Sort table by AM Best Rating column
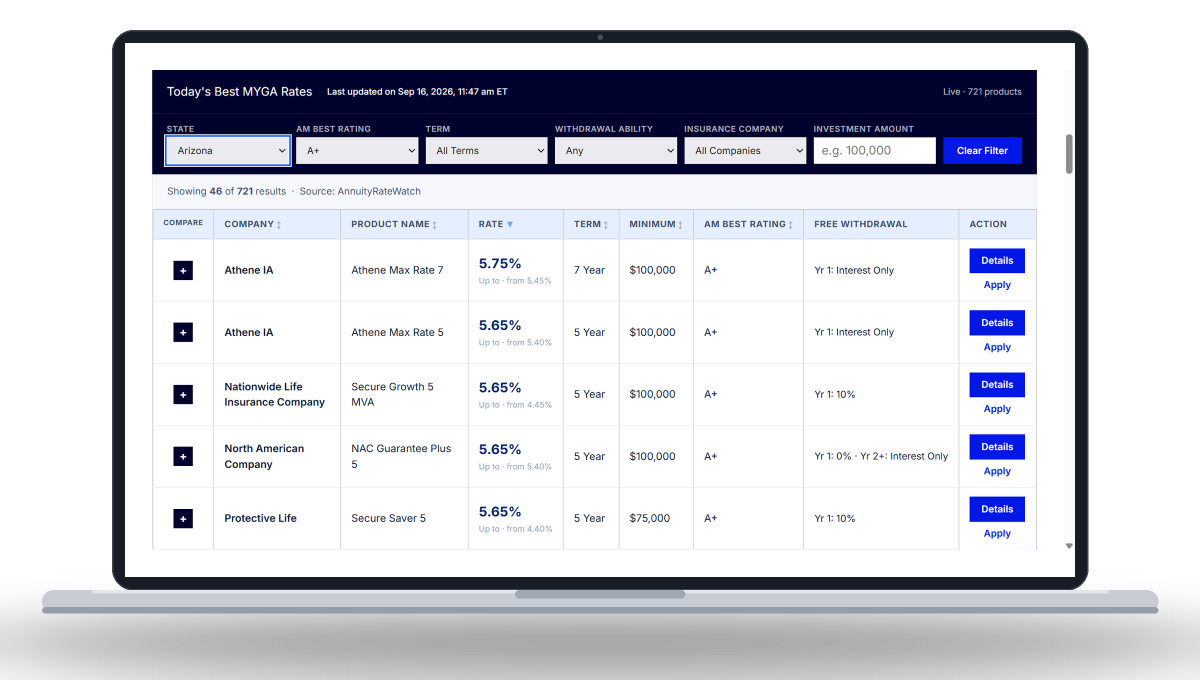The height and width of the screenshot is (680, 1200). [x=748, y=224]
